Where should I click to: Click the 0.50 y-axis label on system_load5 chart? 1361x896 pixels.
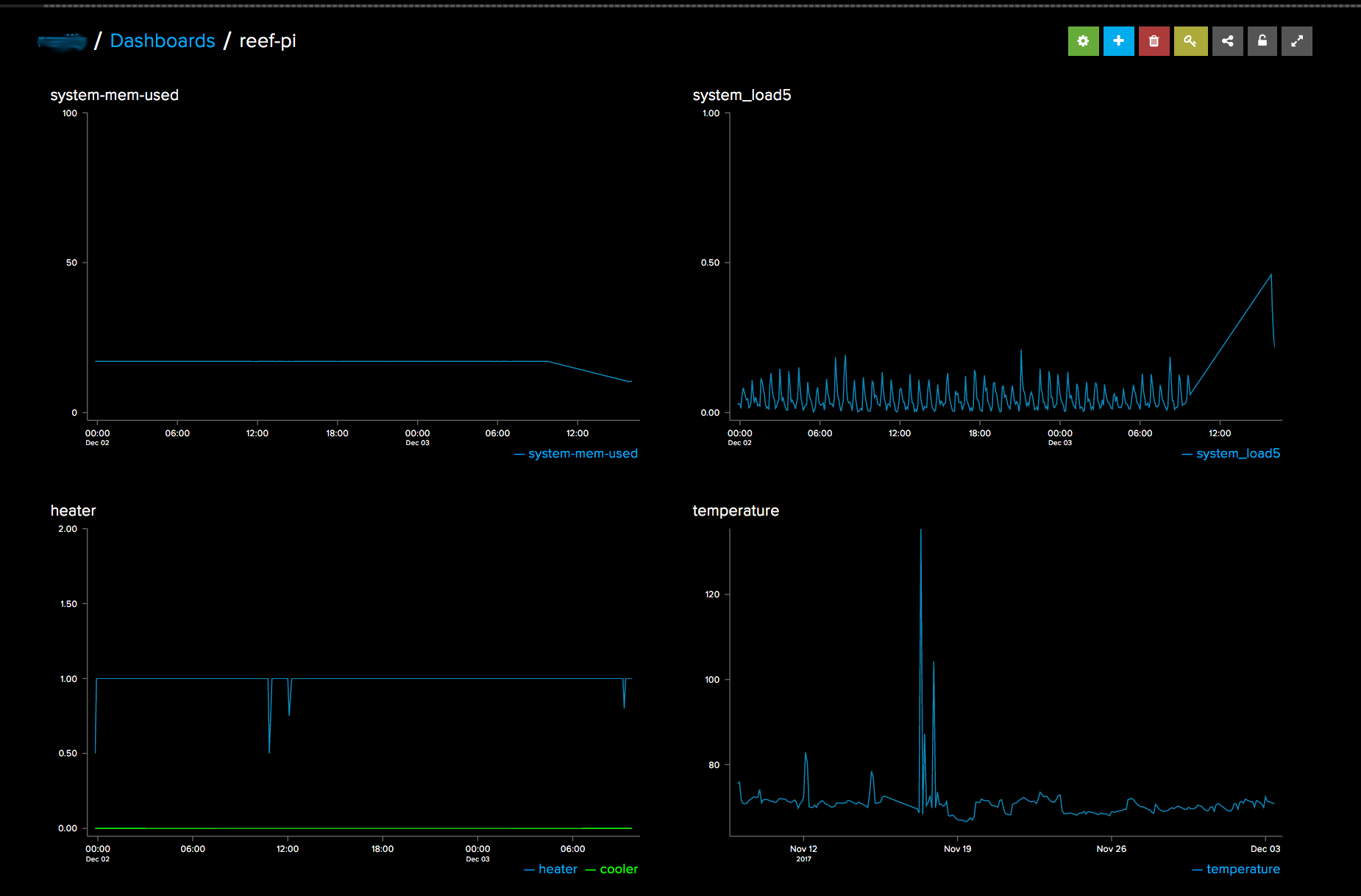710,263
